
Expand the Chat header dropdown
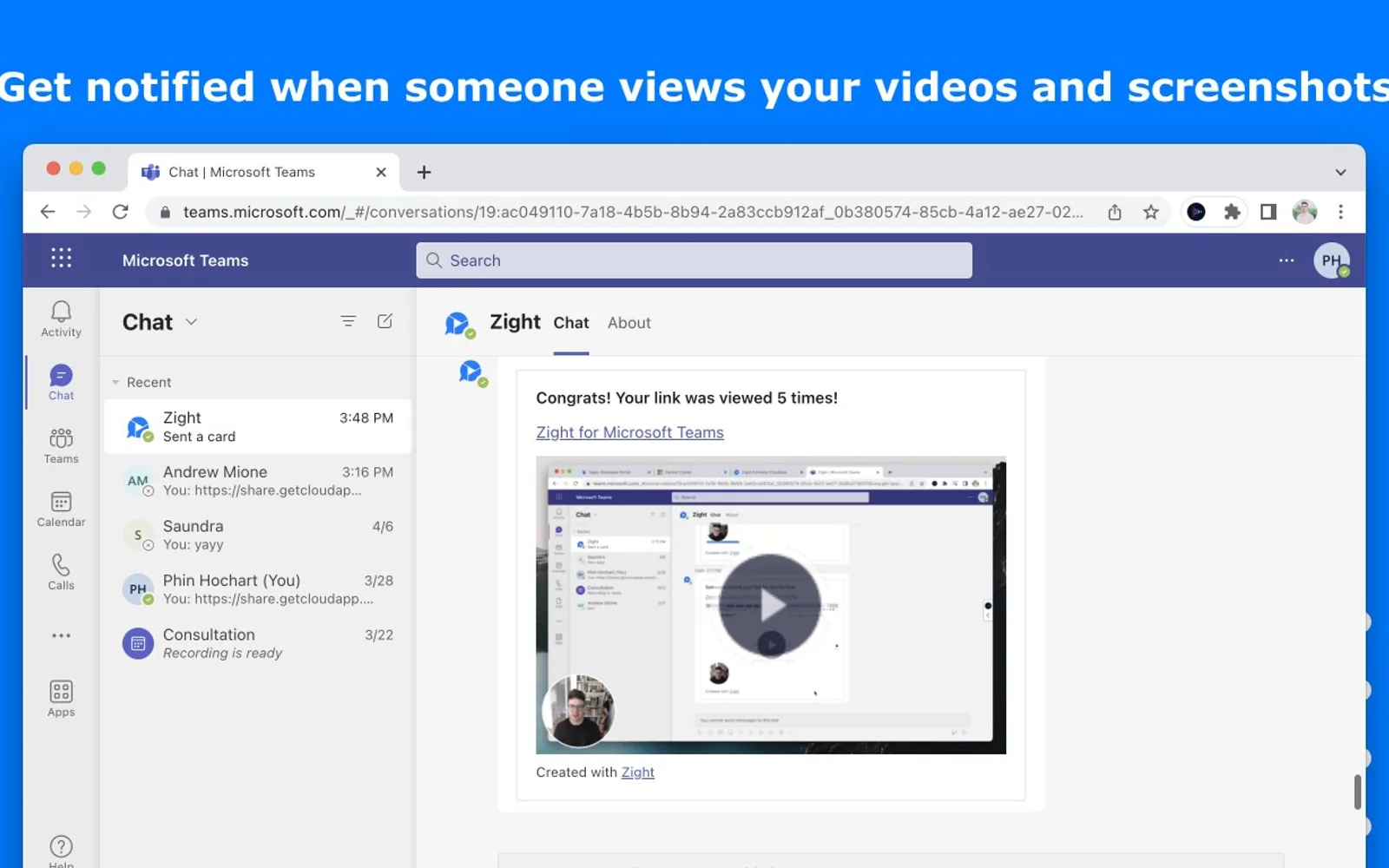click(x=192, y=322)
